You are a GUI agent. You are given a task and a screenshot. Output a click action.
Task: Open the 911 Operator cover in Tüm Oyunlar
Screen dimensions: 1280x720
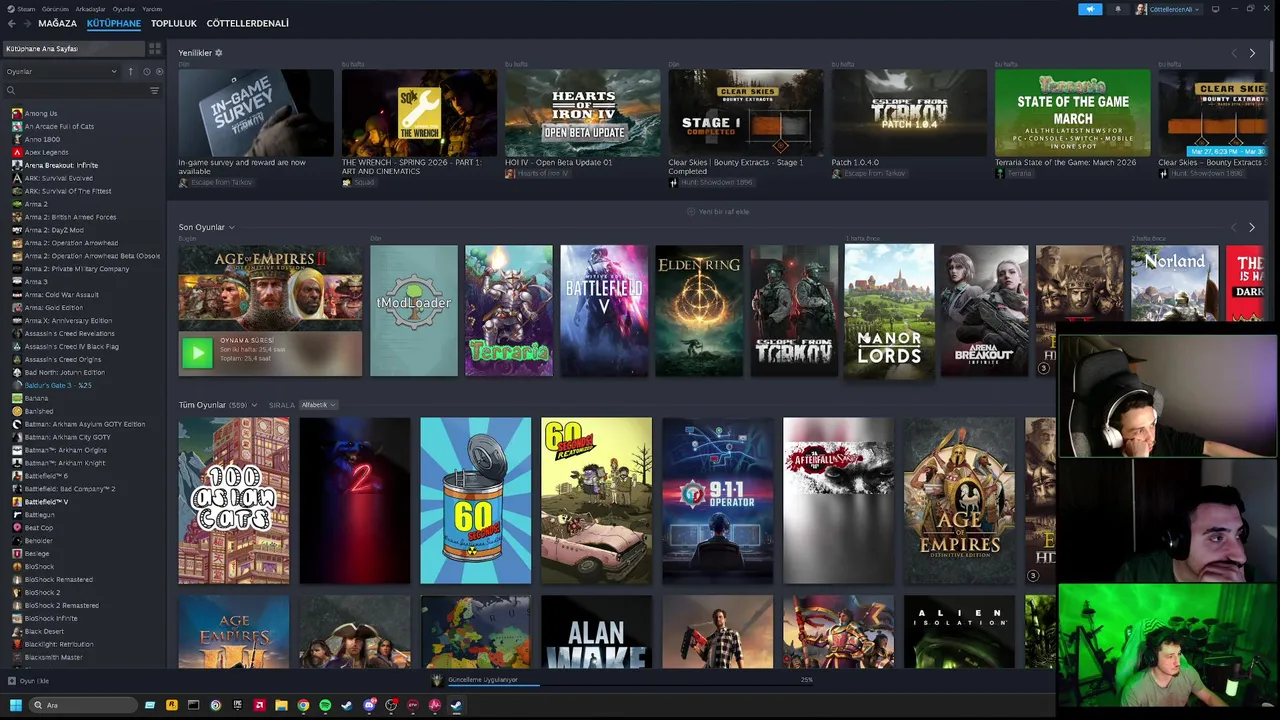(x=717, y=501)
